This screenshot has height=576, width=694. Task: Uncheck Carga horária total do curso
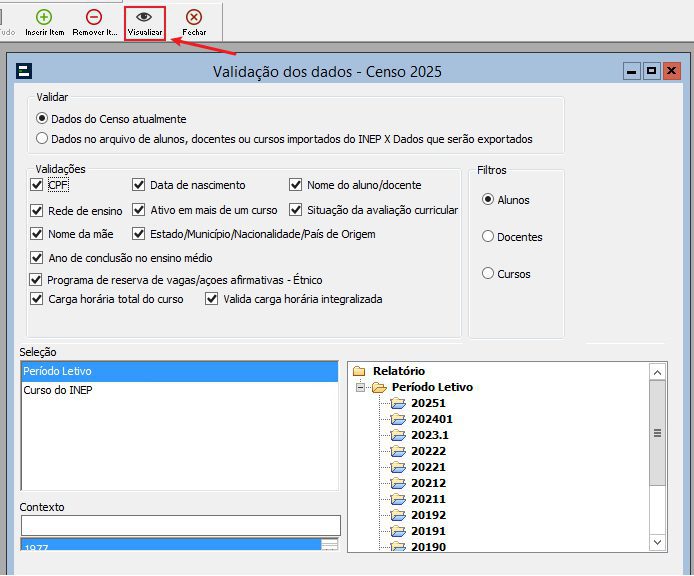coord(36,298)
